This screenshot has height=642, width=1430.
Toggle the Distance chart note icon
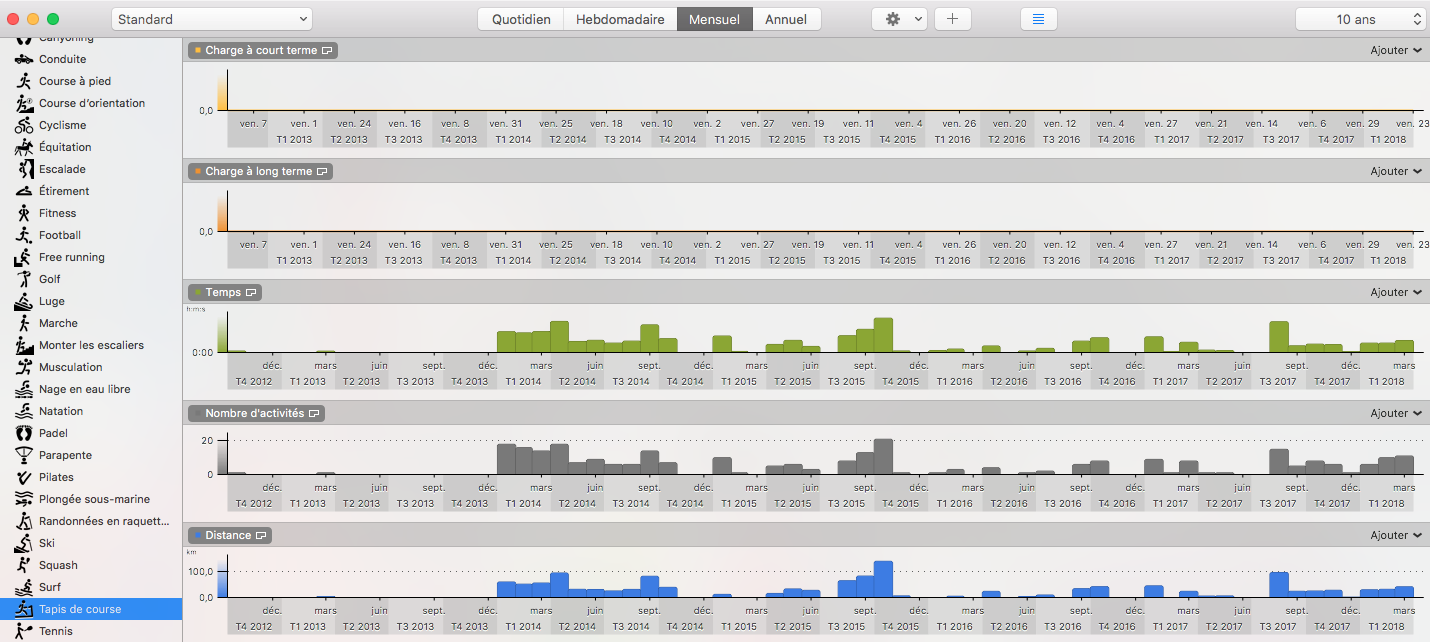click(261, 536)
